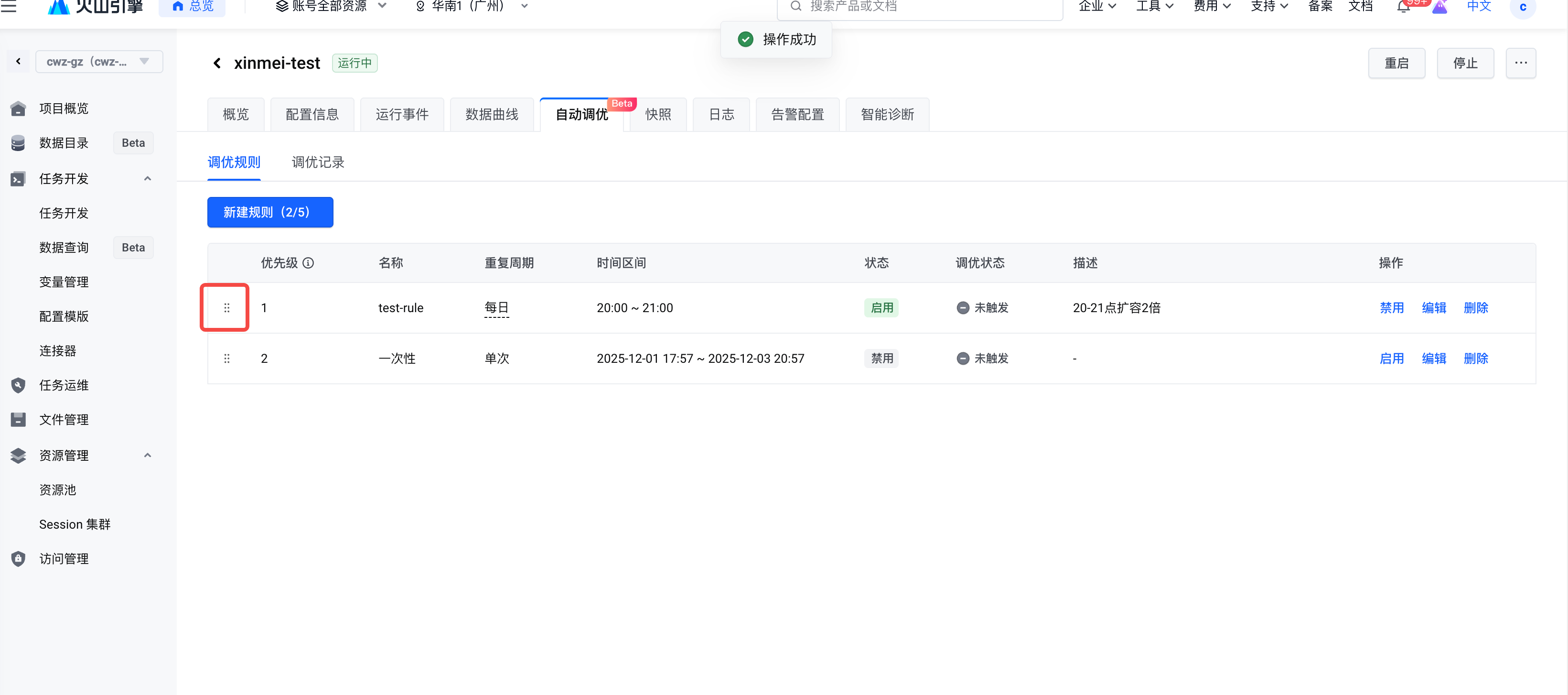Click the back arrow beside xinmei-test

[217, 63]
